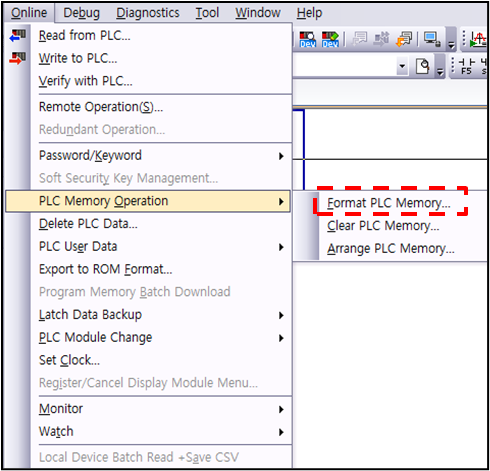This screenshot has height=471, width=490.
Task: Select Format PLC Memory... in submenu
Action: tap(389, 203)
